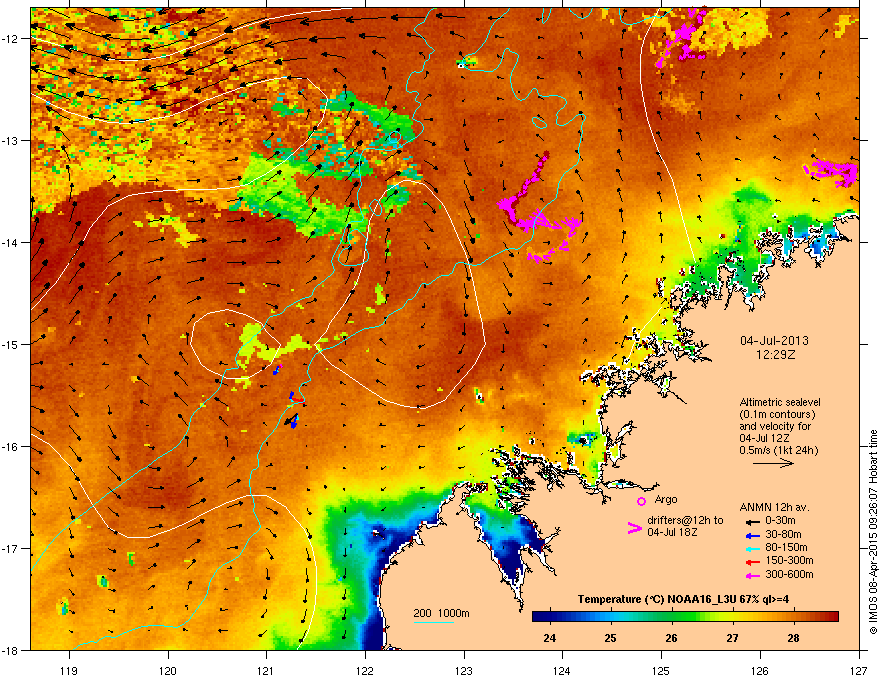
Task: Click the colorbar tick label '24'
Action: 550,638
